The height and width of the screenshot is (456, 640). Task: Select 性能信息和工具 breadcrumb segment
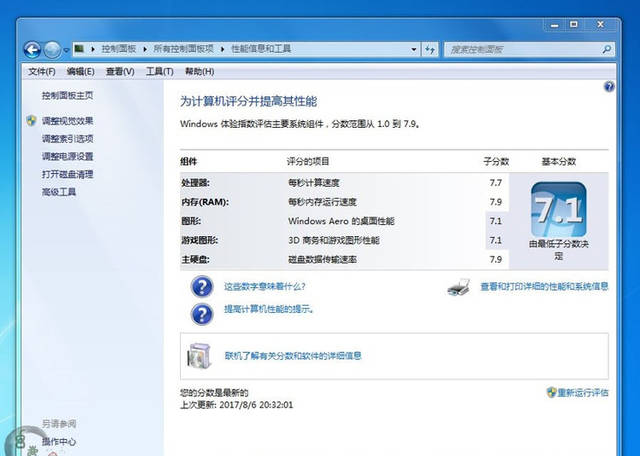click(261, 49)
